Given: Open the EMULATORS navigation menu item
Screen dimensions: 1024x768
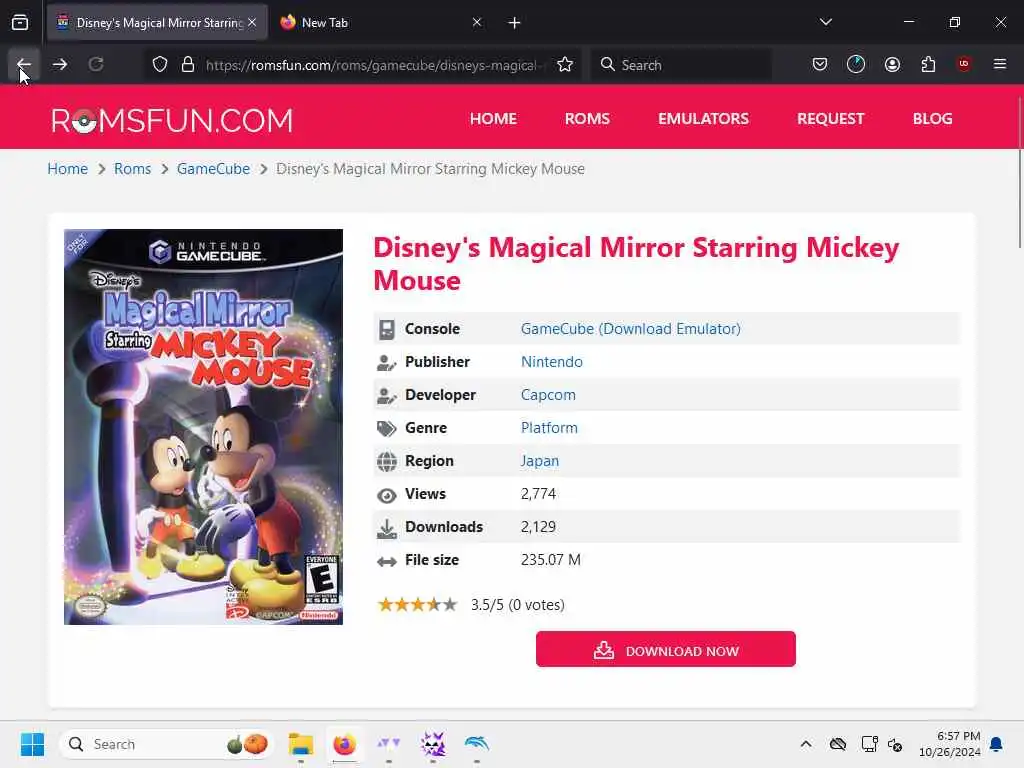Looking at the screenshot, I should pyautogui.click(x=703, y=119).
